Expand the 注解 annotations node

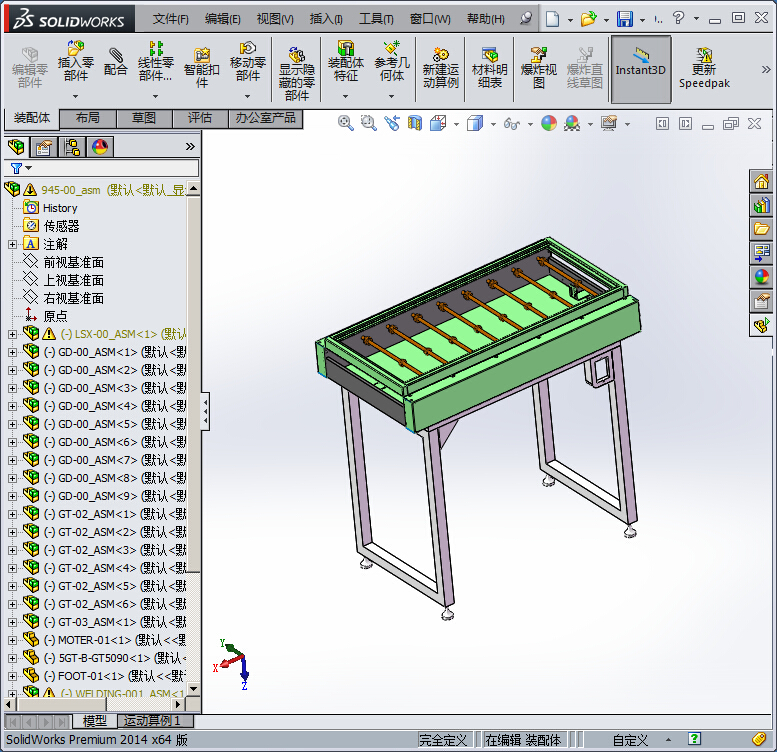tap(12, 244)
